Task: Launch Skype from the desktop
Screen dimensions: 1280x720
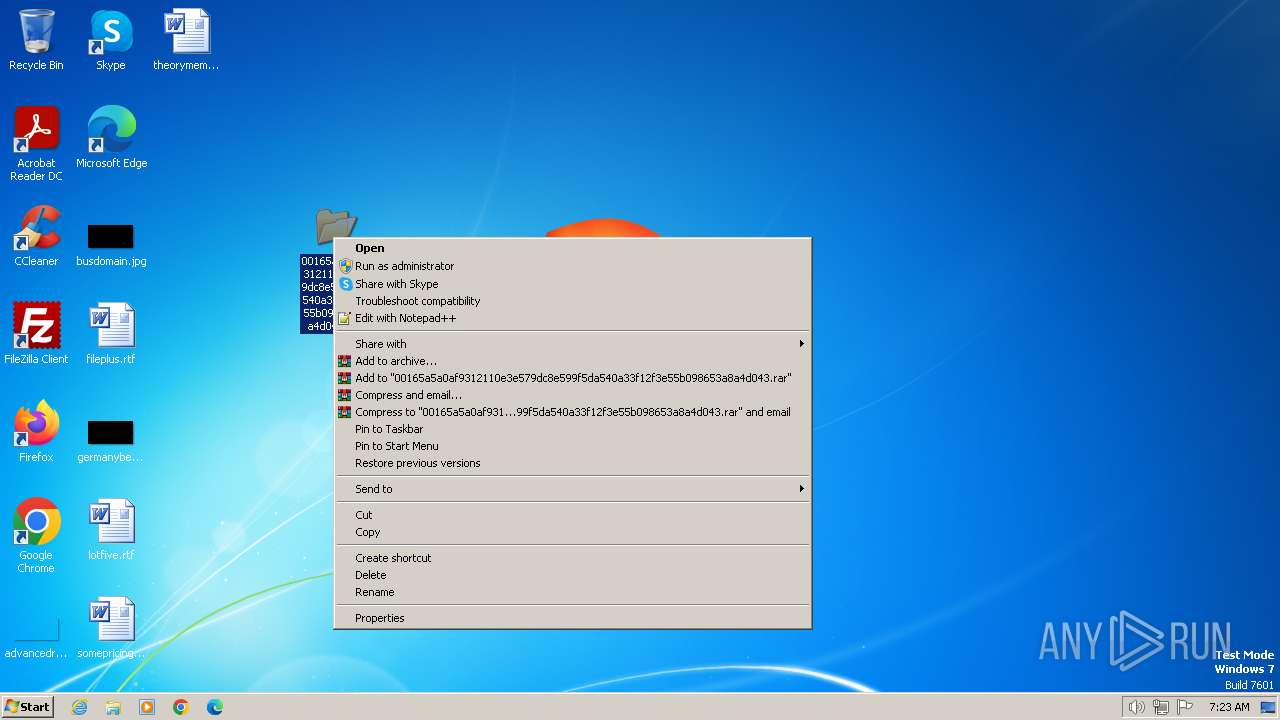Action: tap(111, 40)
